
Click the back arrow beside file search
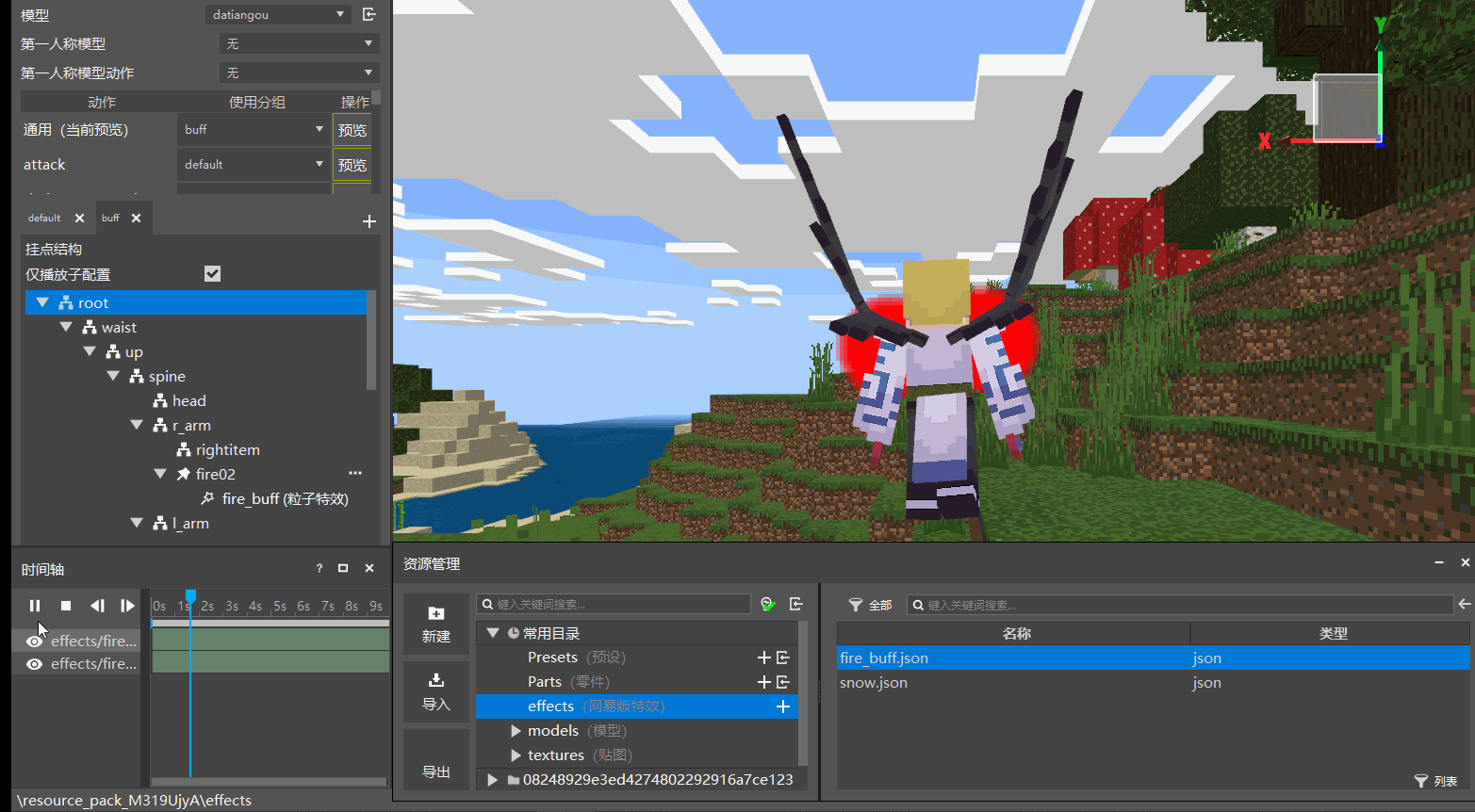tap(1464, 604)
